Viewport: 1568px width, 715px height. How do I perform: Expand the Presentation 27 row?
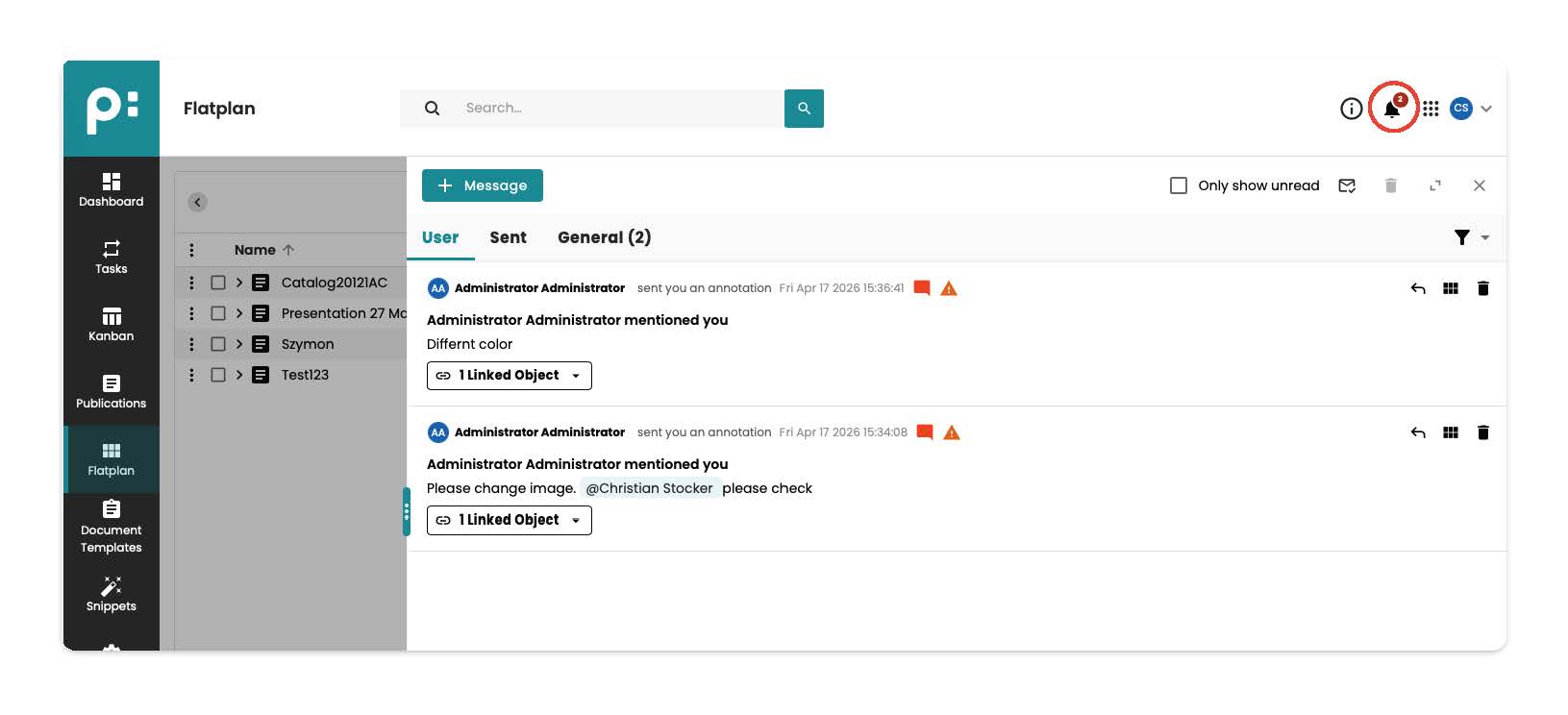[239, 313]
